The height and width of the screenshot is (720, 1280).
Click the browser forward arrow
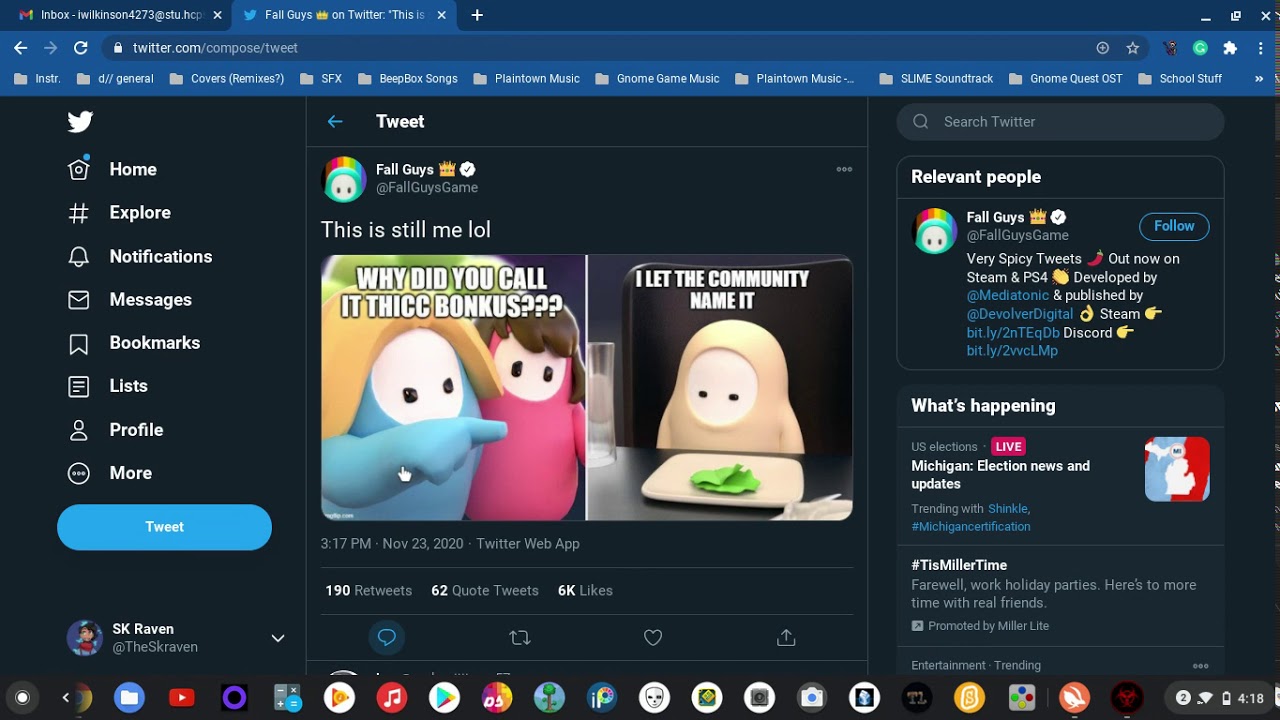tap(51, 48)
